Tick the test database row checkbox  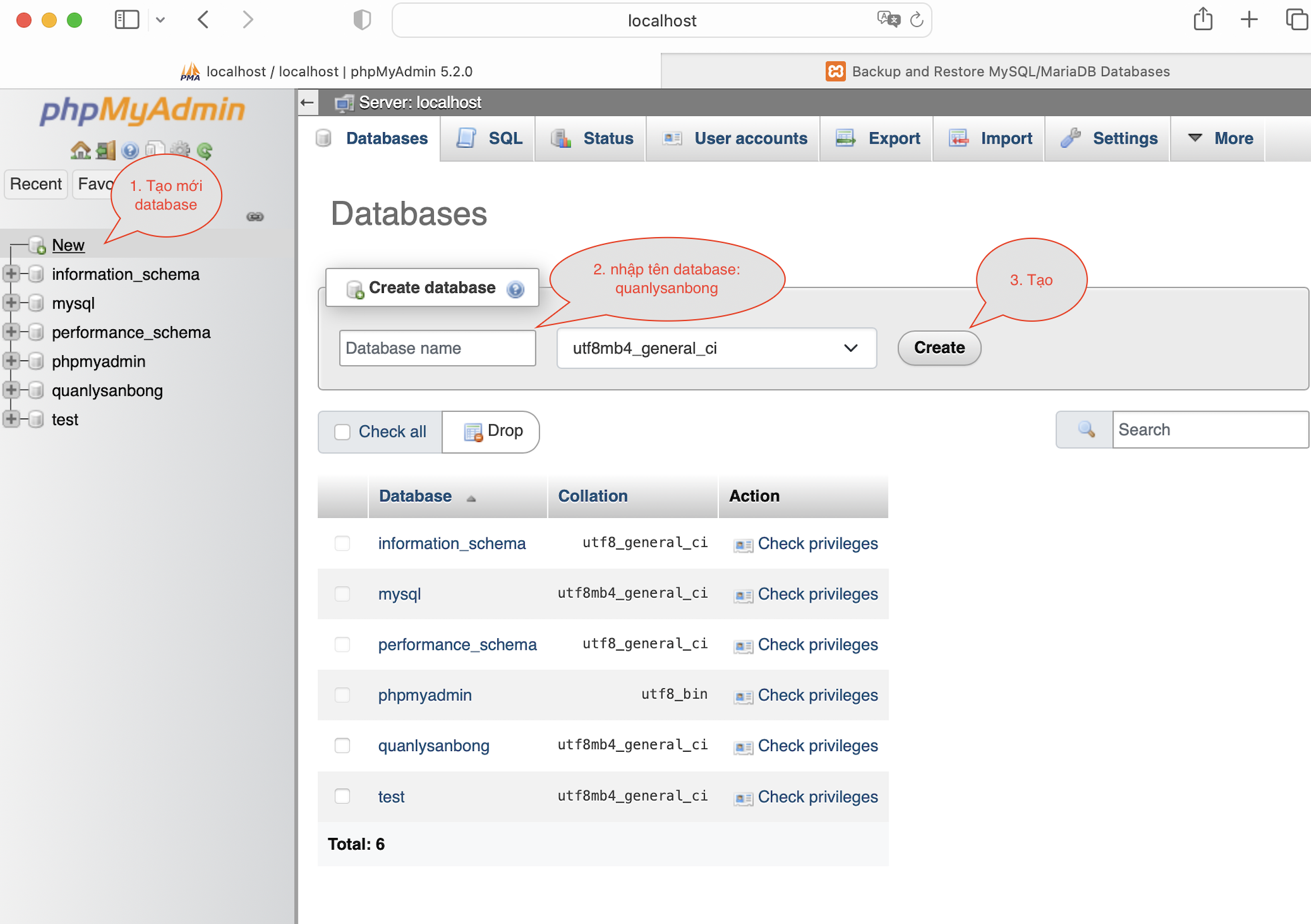[x=342, y=796]
